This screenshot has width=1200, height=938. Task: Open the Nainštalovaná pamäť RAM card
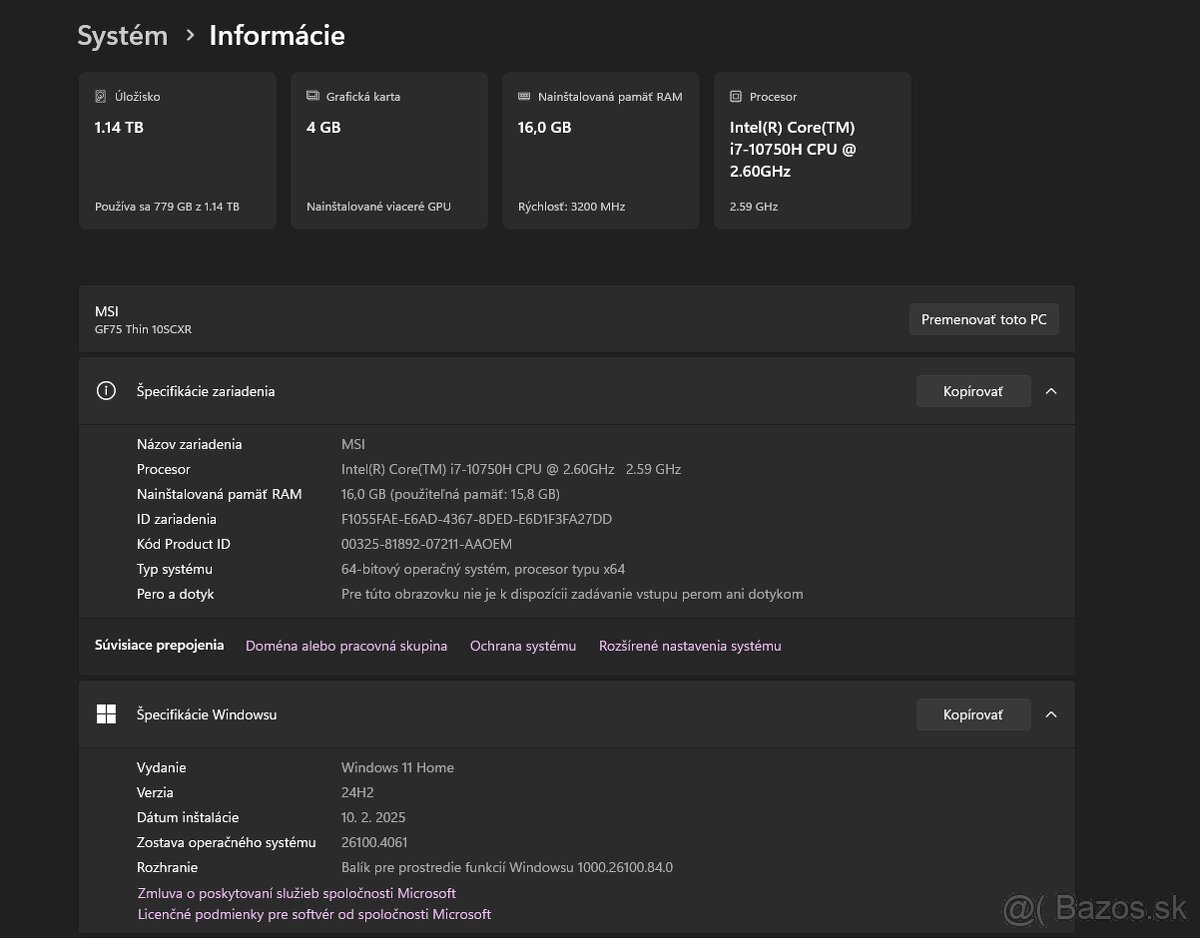(601, 151)
